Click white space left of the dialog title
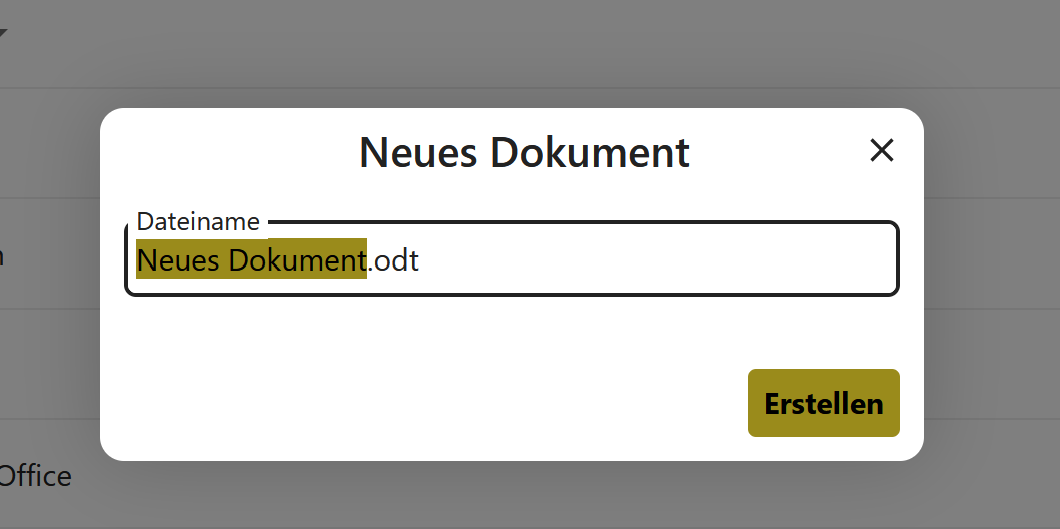The height and width of the screenshot is (529, 1060). tap(230, 152)
